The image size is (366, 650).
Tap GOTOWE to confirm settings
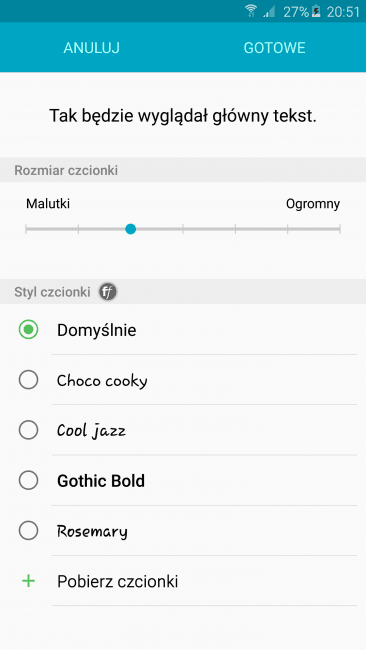click(x=274, y=48)
